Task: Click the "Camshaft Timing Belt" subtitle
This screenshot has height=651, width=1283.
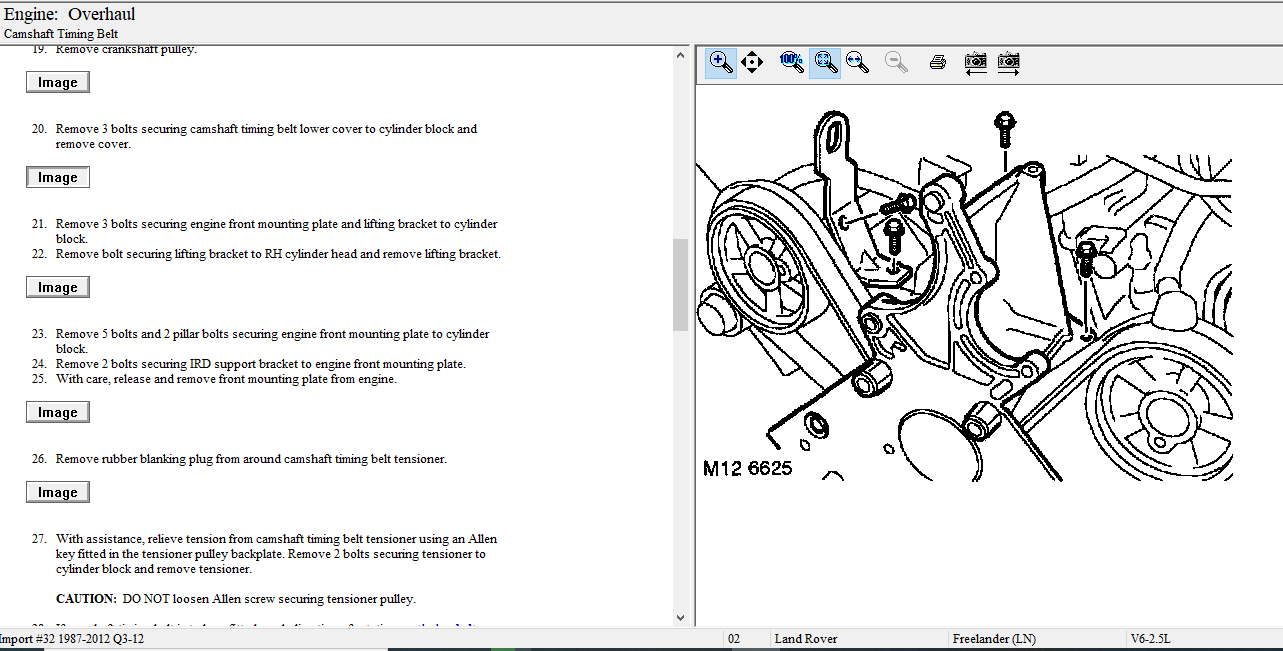Action: (61, 34)
